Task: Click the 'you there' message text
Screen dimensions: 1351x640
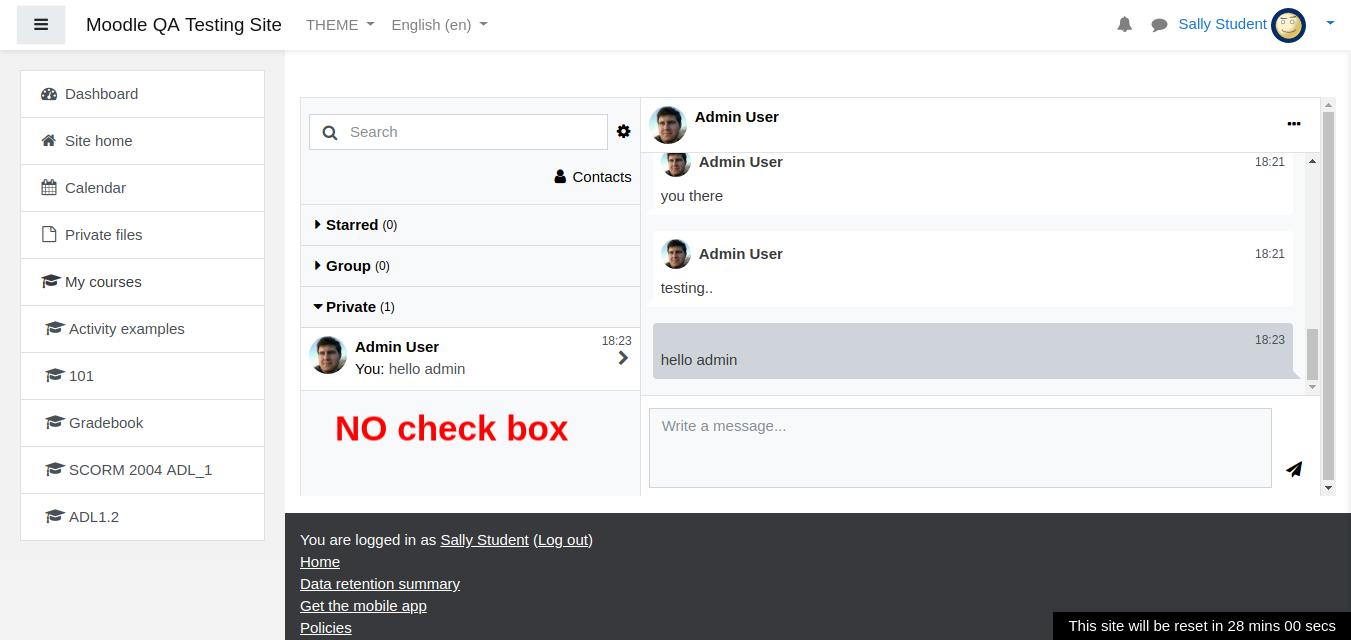Action: pos(692,196)
